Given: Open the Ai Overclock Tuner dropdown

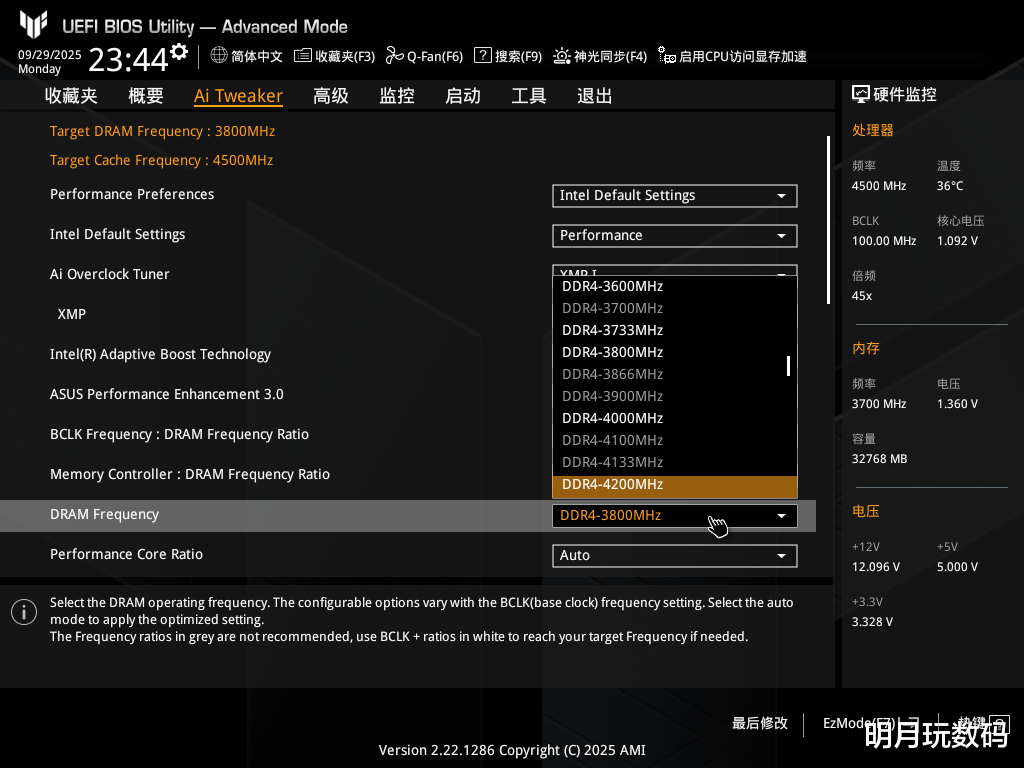Looking at the screenshot, I should pos(675,270).
